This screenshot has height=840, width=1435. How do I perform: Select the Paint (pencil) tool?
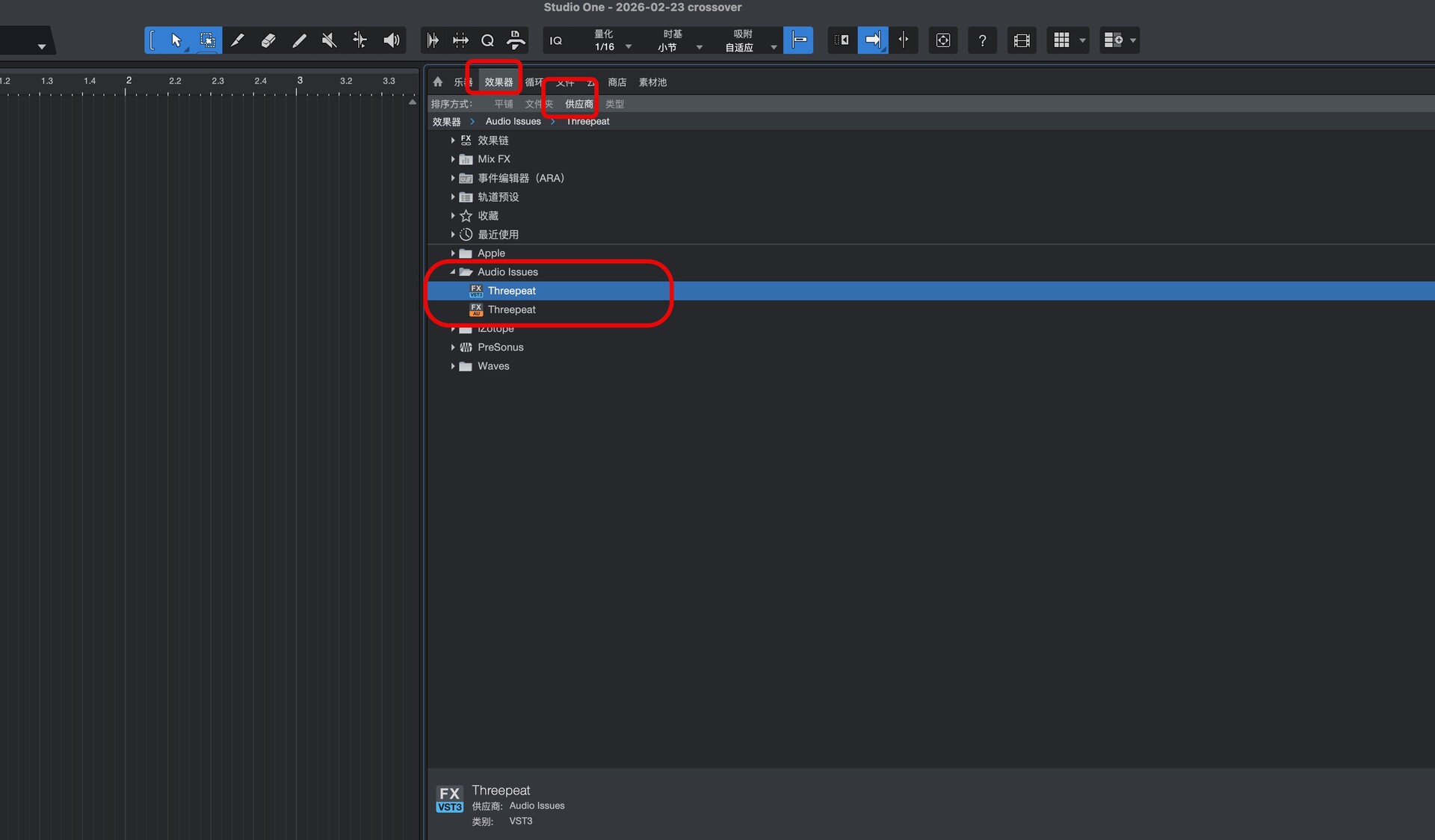click(x=299, y=40)
